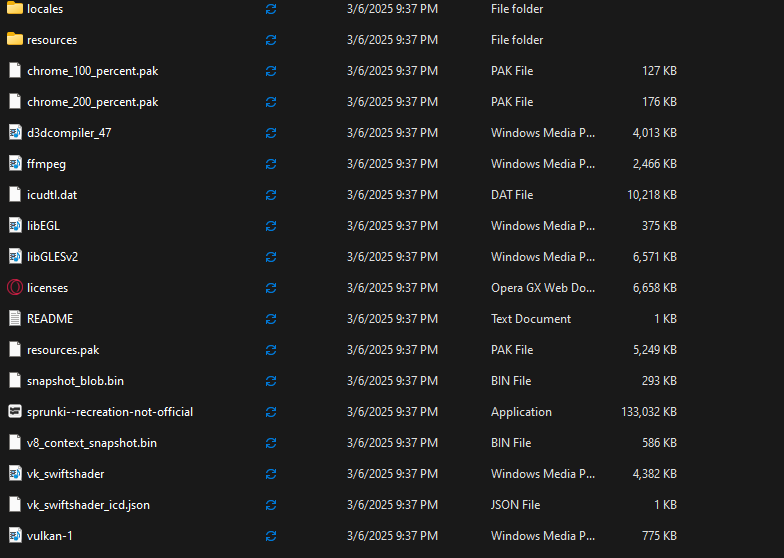This screenshot has width=784, height=558.
Task: Click the resources folder icon
Action: click(14, 40)
